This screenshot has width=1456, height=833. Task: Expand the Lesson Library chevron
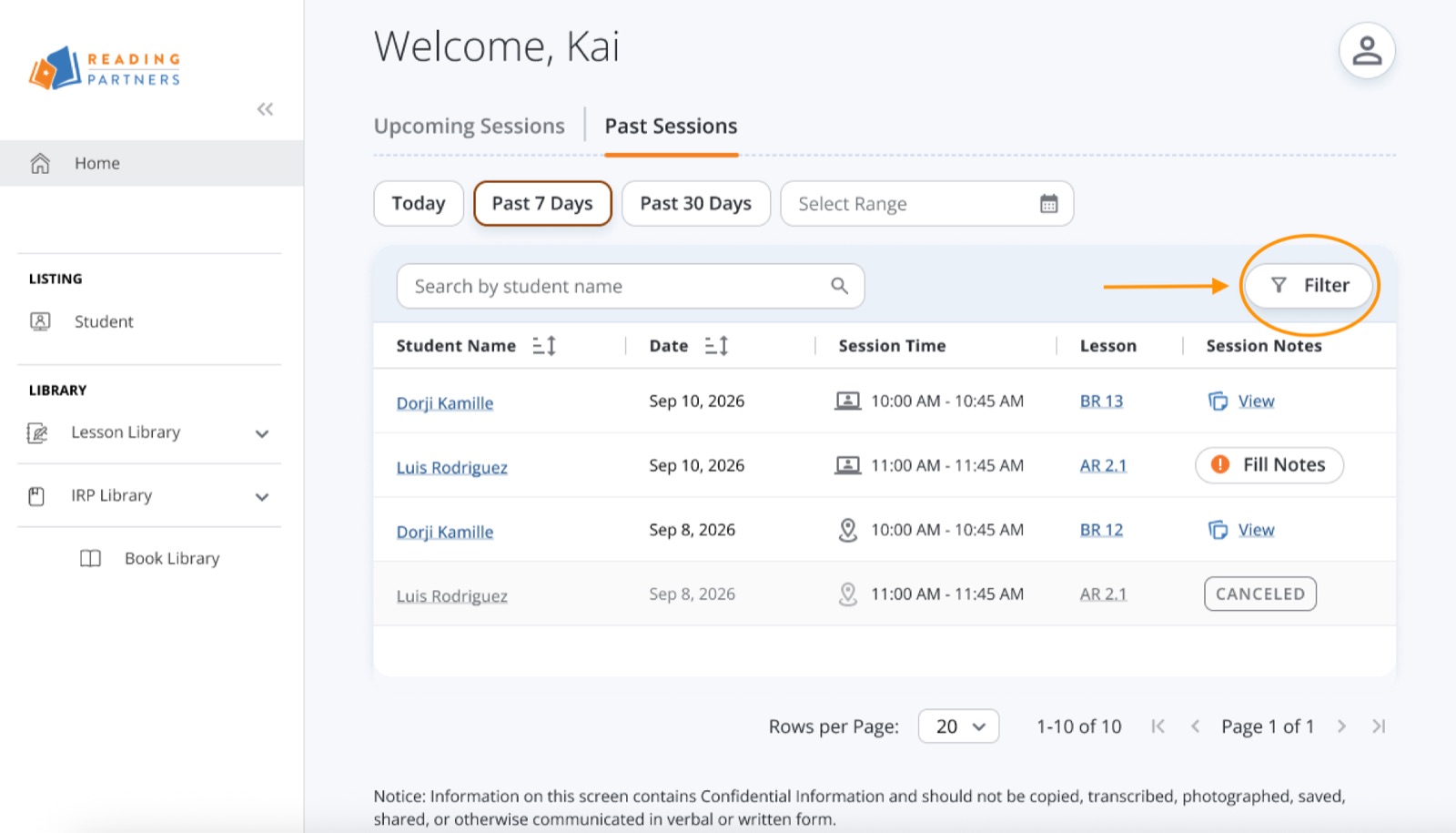click(x=262, y=433)
